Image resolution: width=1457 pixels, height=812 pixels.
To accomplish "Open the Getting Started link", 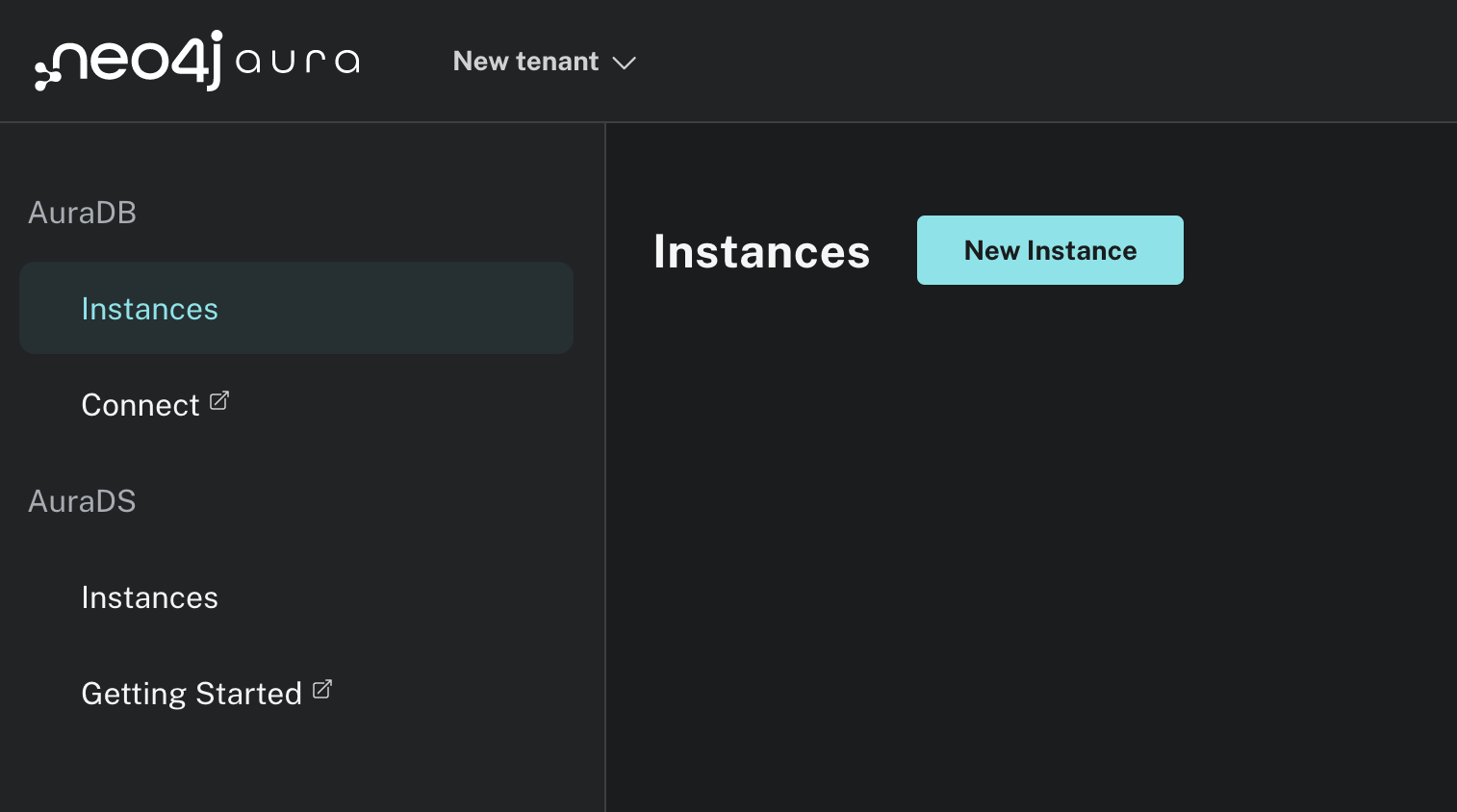I will click(x=192, y=694).
